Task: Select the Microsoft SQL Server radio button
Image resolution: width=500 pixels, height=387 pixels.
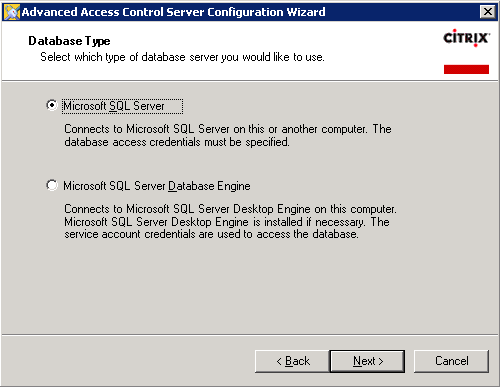Action: (x=52, y=105)
